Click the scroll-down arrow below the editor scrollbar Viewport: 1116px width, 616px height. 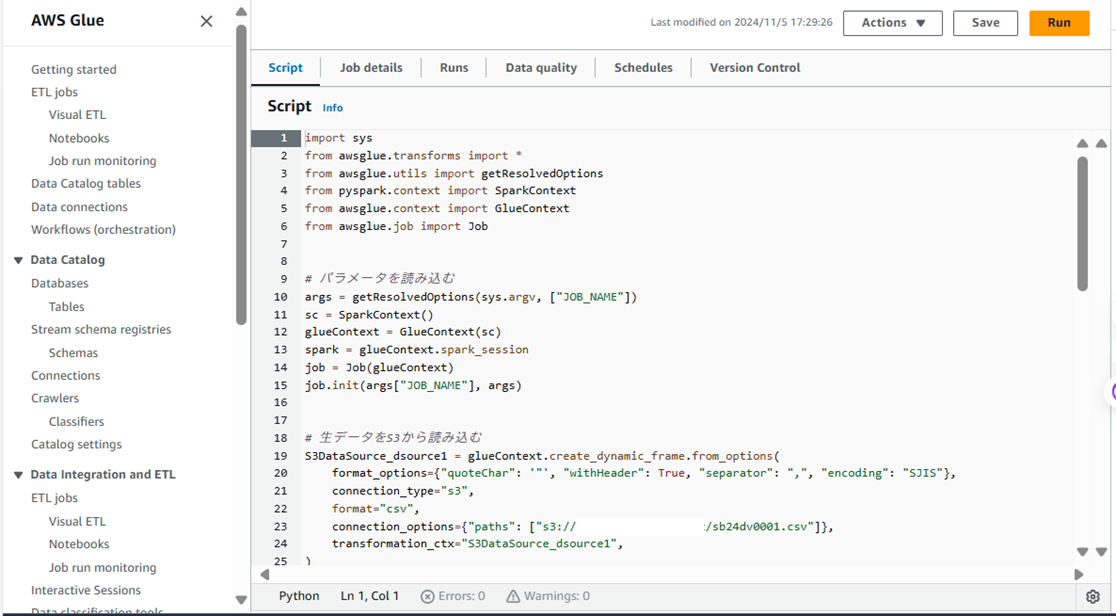(x=1082, y=551)
